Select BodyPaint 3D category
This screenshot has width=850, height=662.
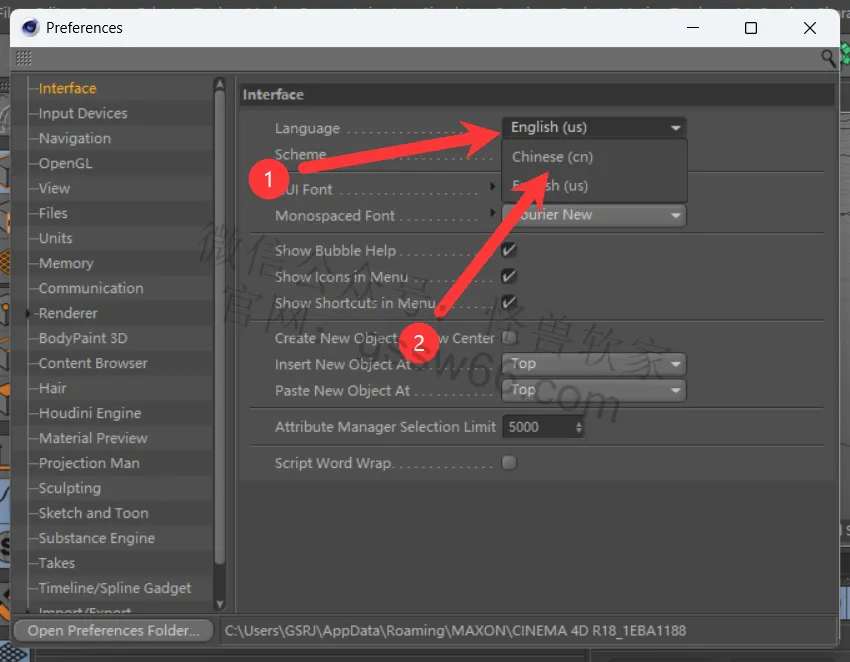coord(83,338)
